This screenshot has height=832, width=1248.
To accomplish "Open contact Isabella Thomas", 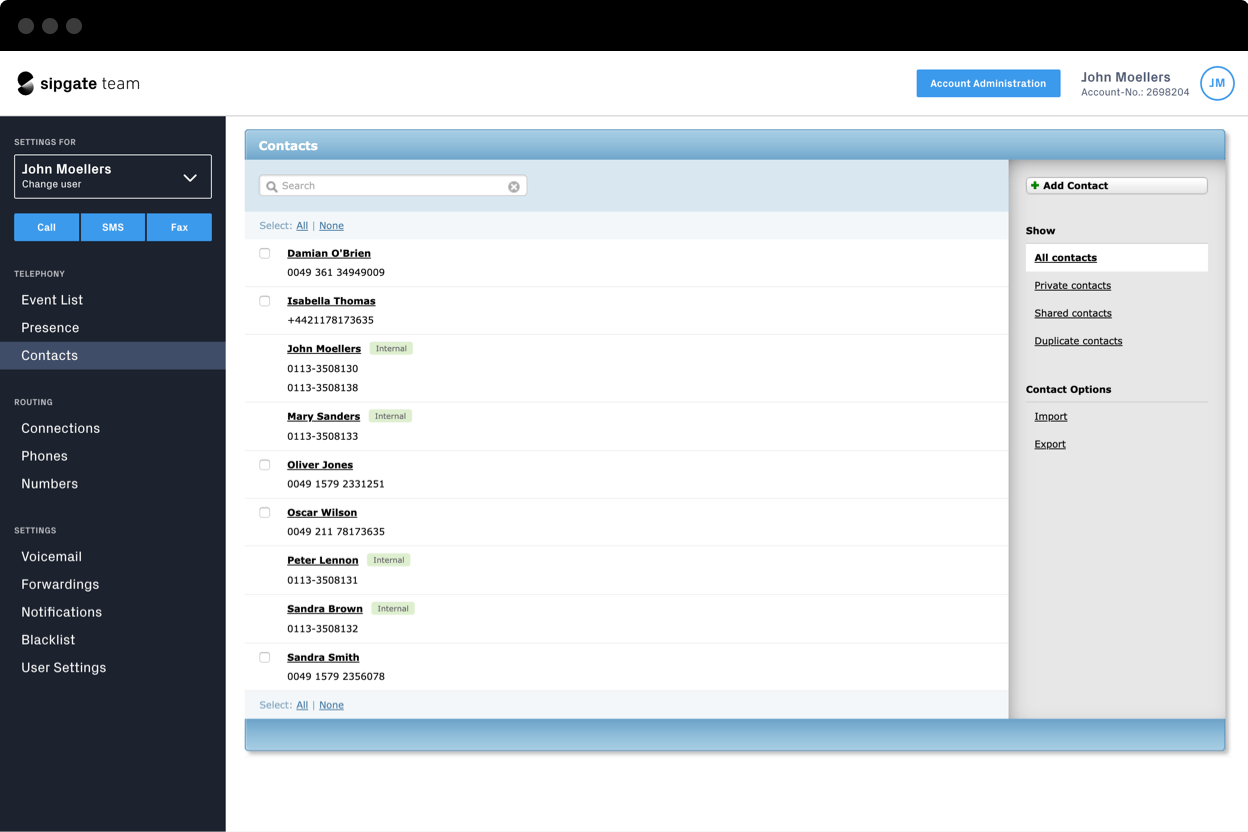I will coord(331,301).
